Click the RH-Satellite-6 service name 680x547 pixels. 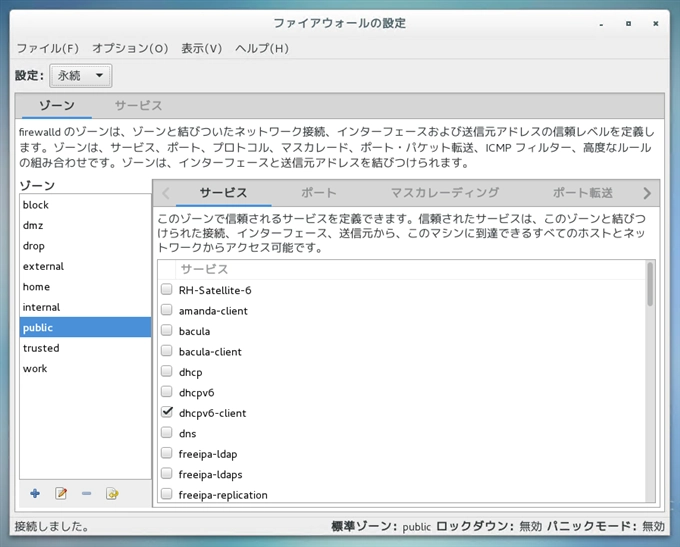coord(215,290)
